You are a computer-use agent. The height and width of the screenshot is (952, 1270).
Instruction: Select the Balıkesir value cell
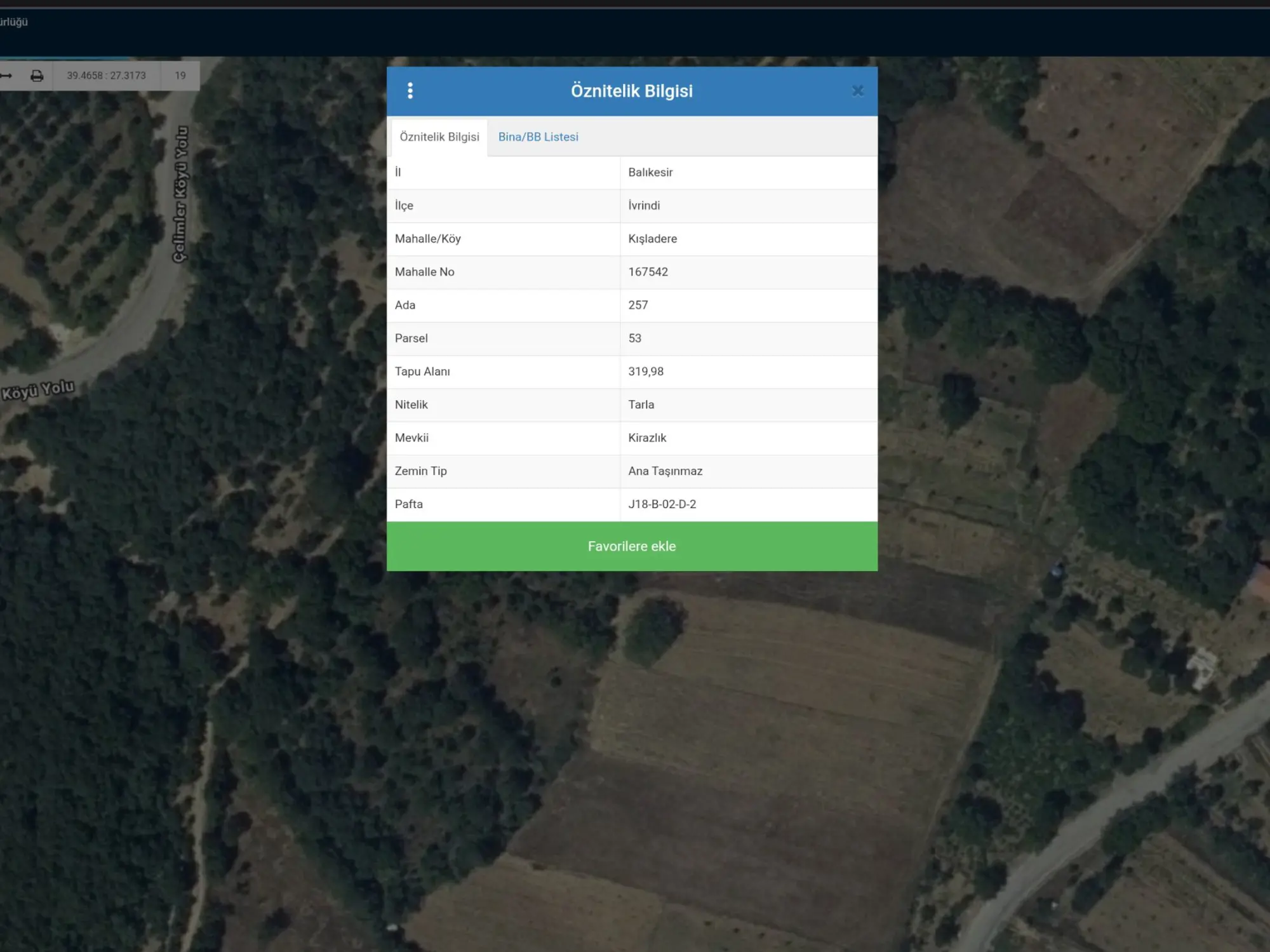(749, 173)
